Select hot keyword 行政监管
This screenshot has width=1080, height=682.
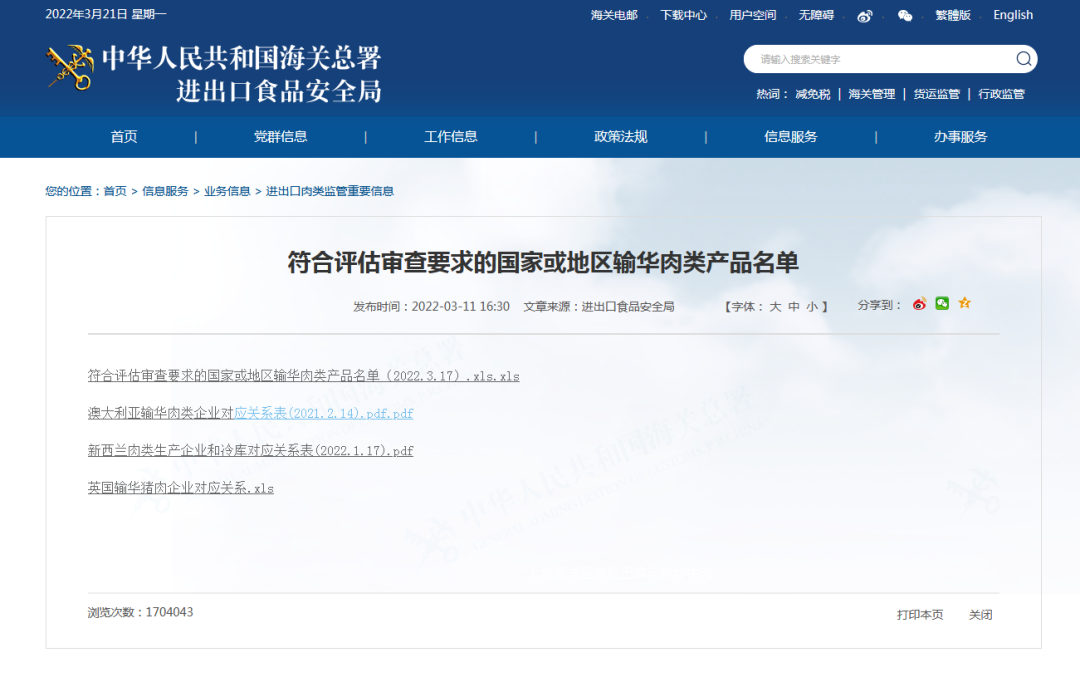tap(1001, 94)
